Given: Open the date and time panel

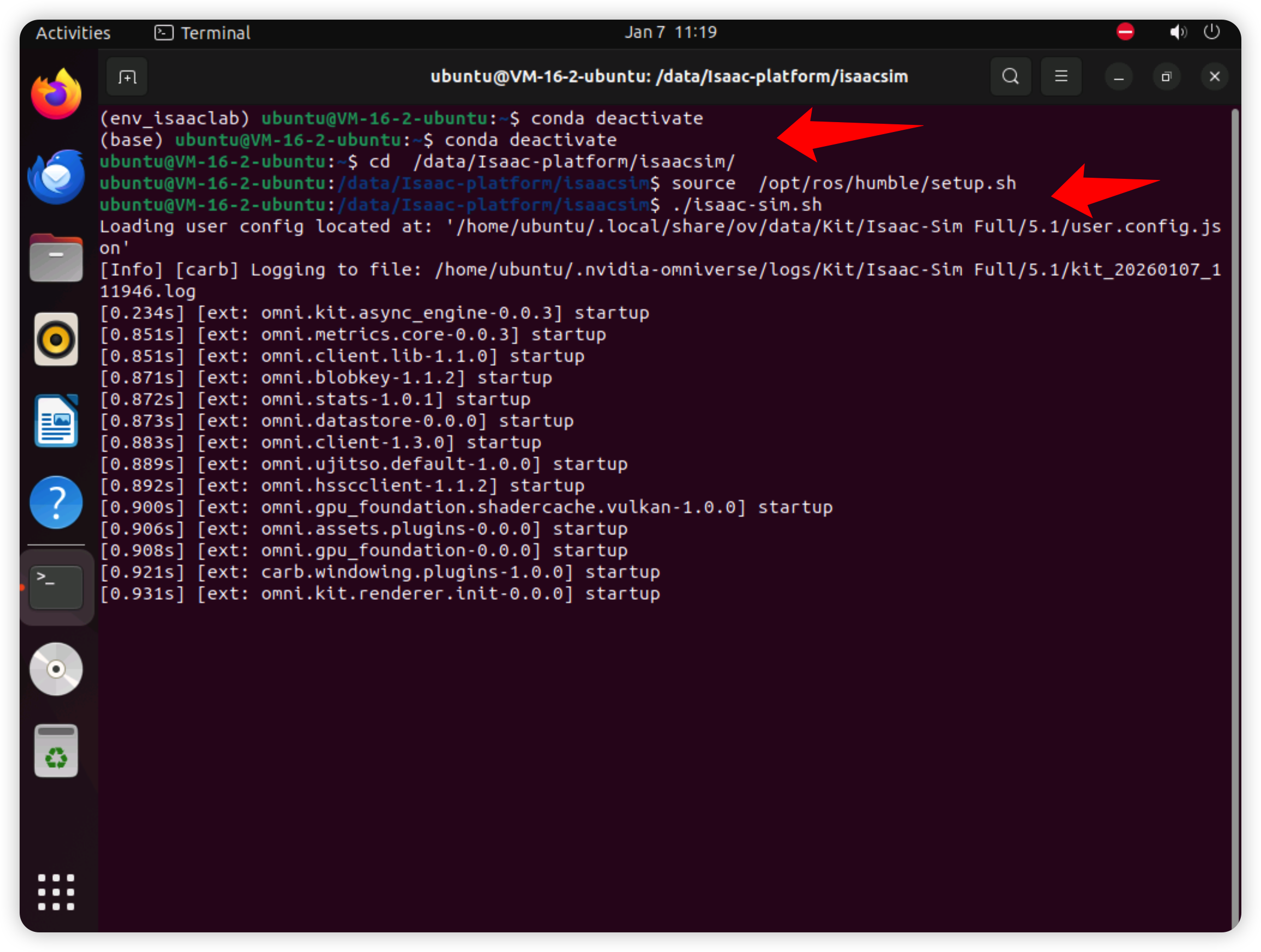Looking at the screenshot, I should (x=670, y=33).
